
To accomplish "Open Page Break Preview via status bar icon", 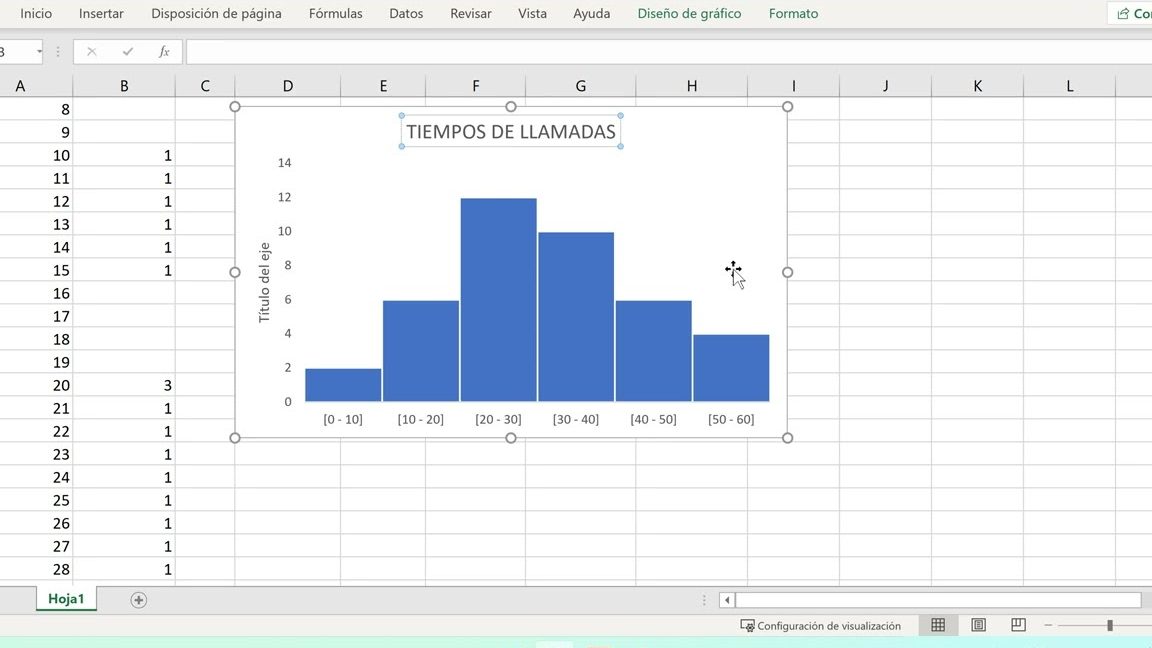I will [1017, 624].
